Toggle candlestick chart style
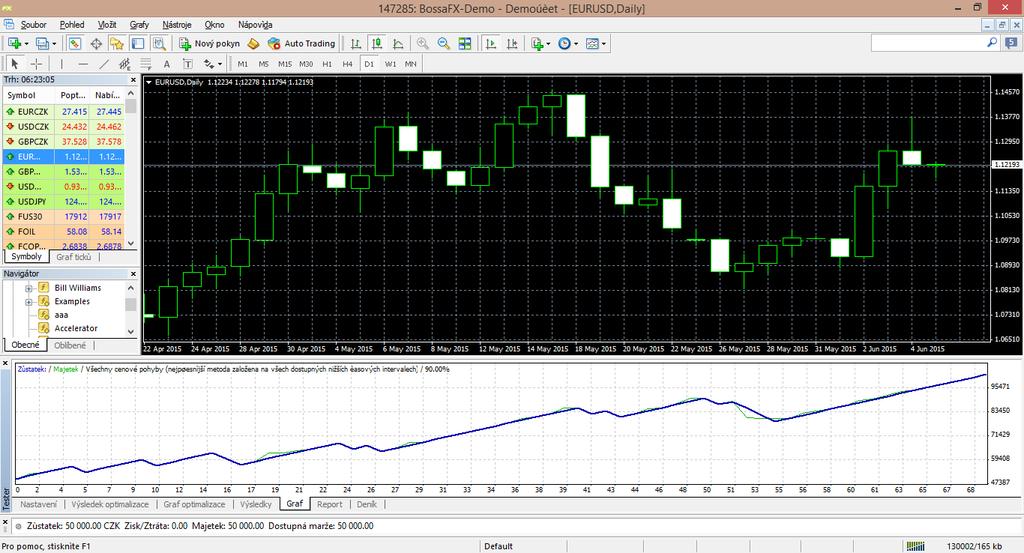 (x=377, y=43)
